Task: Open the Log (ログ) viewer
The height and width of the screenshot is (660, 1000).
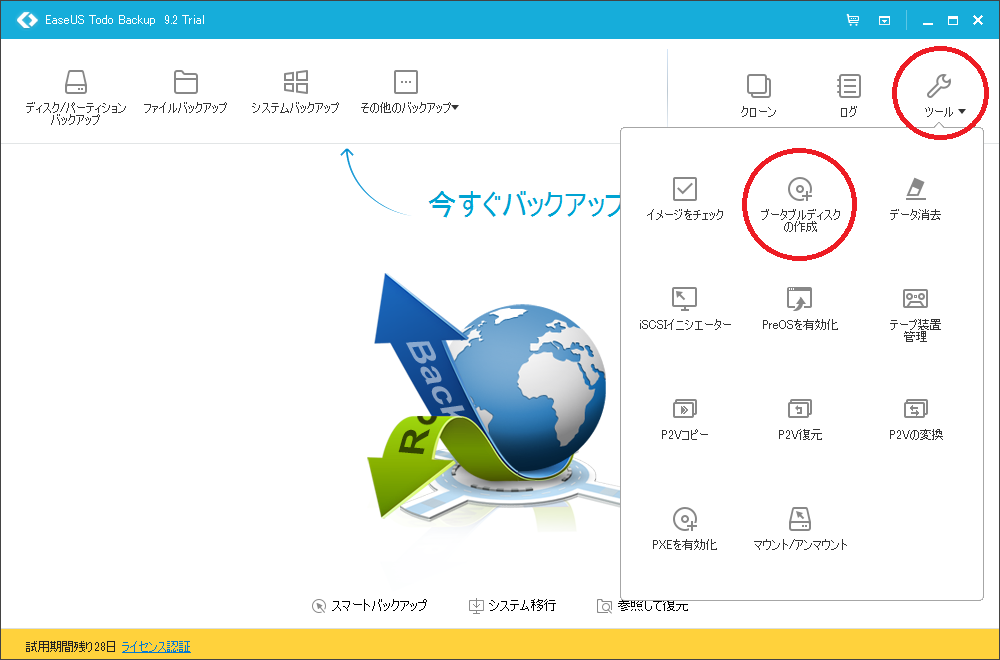Action: pos(848,96)
